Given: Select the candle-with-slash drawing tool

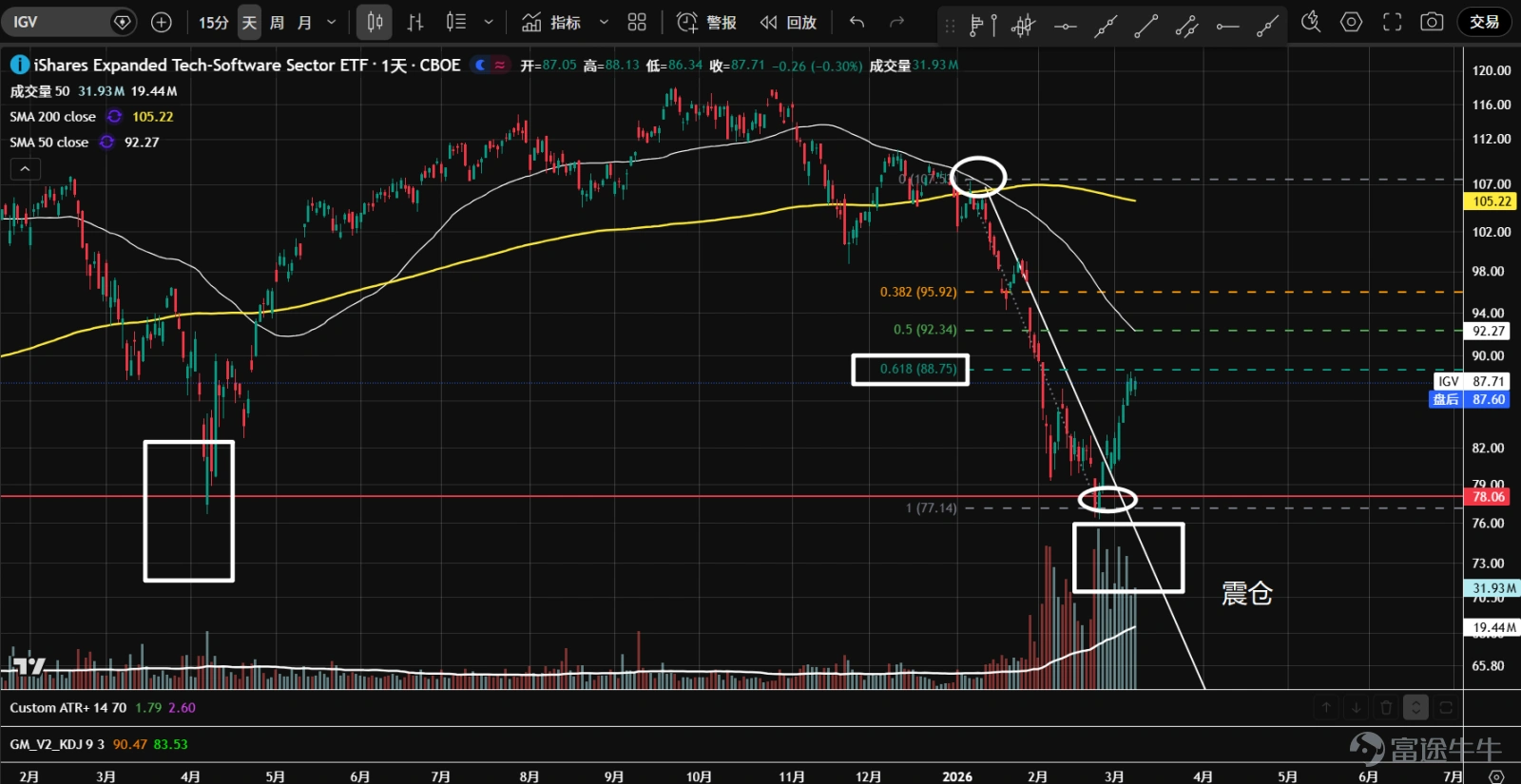Looking at the screenshot, I should point(1023,26).
